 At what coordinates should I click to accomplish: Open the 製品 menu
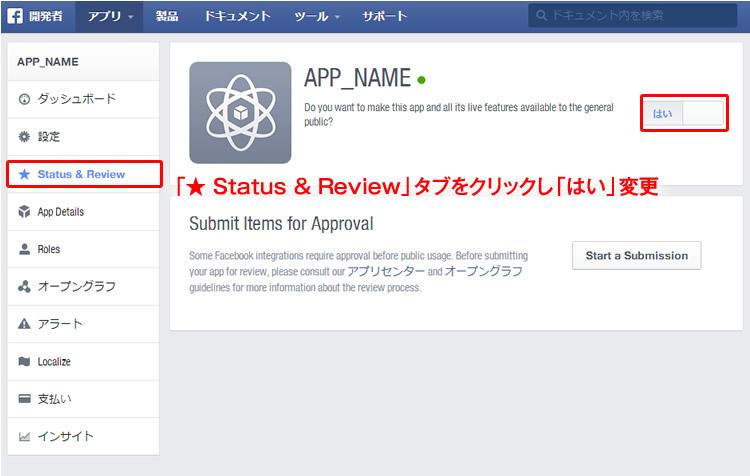[167, 16]
